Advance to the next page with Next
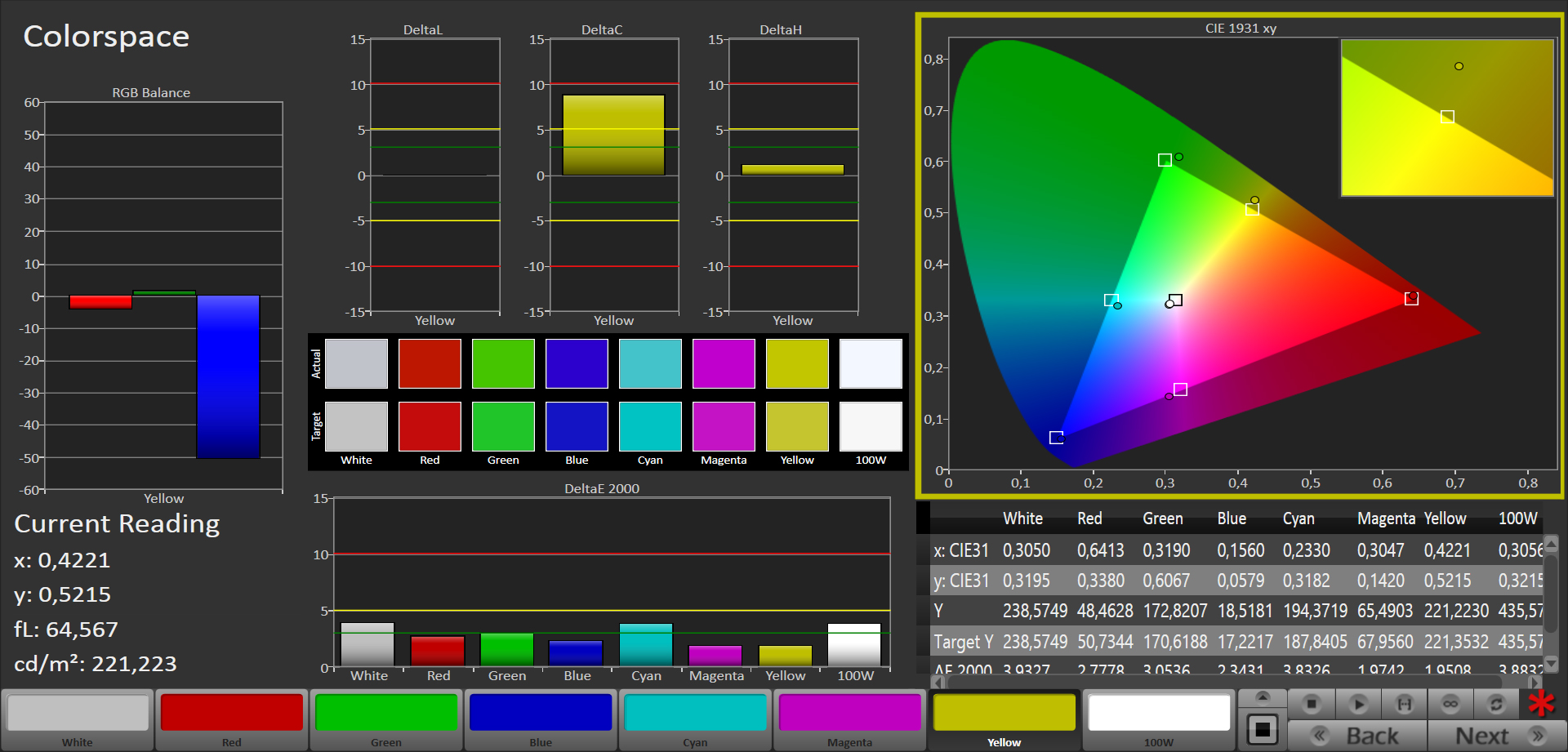The image size is (1568, 752). (x=1497, y=736)
